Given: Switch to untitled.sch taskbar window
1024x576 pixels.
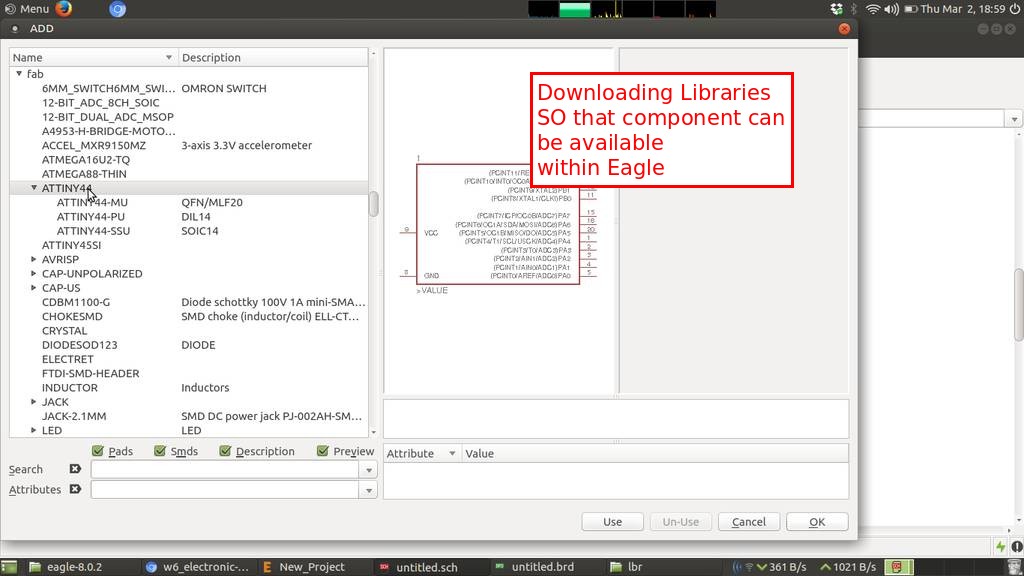Looking at the screenshot, I should point(419,567).
